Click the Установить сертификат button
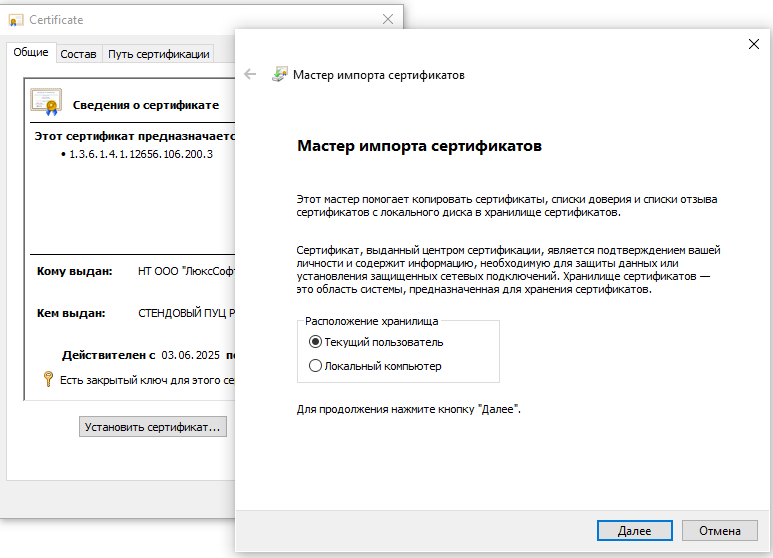773x558 pixels. pyautogui.click(x=153, y=427)
